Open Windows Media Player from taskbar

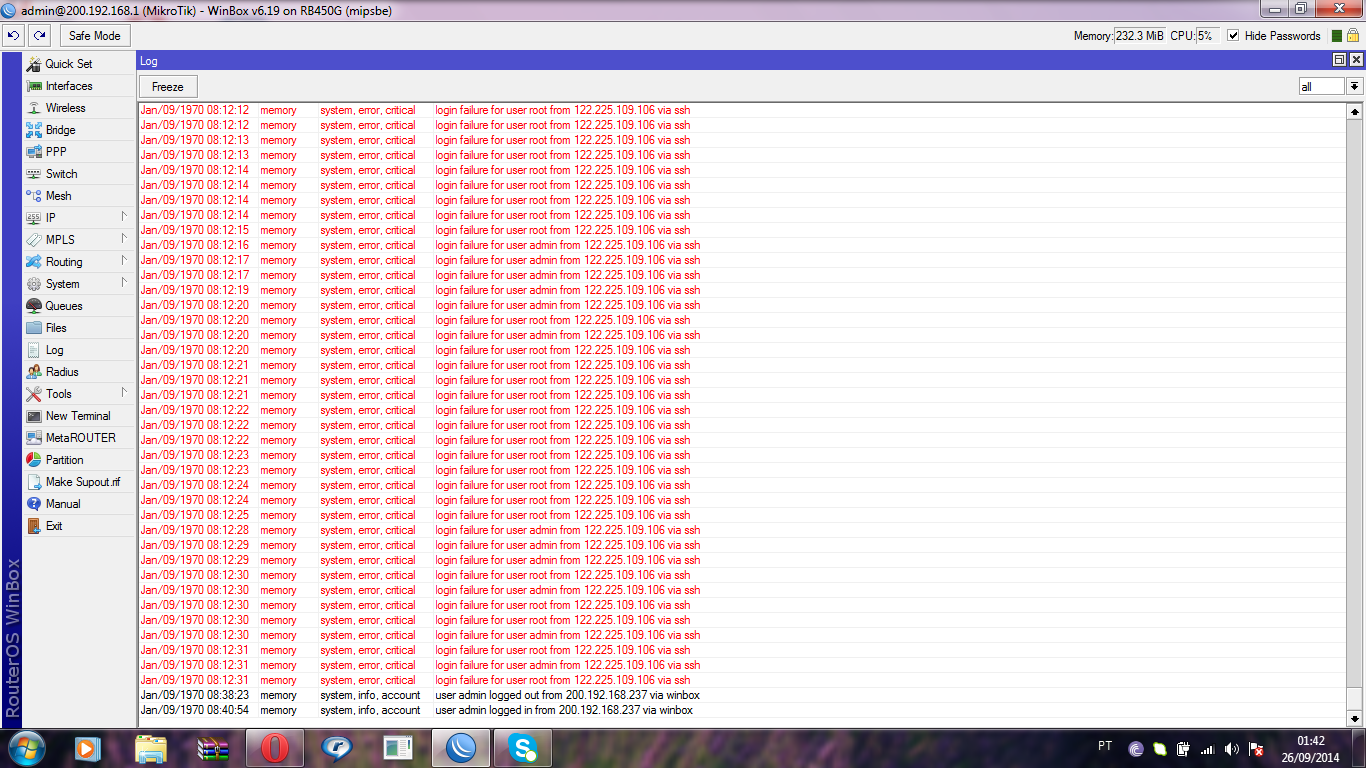click(88, 747)
